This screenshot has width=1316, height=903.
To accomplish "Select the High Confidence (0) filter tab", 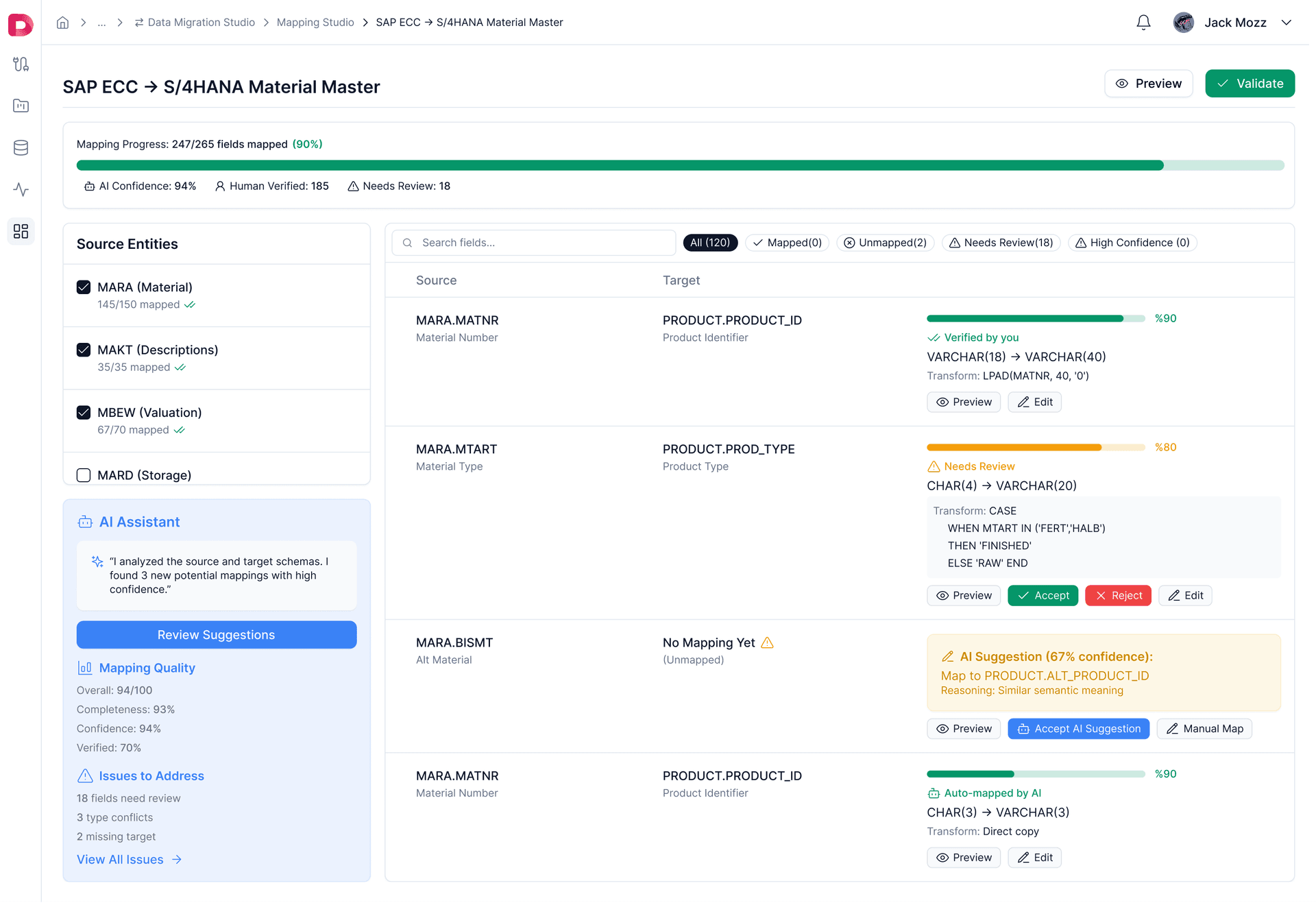I will coord(1132,243).
